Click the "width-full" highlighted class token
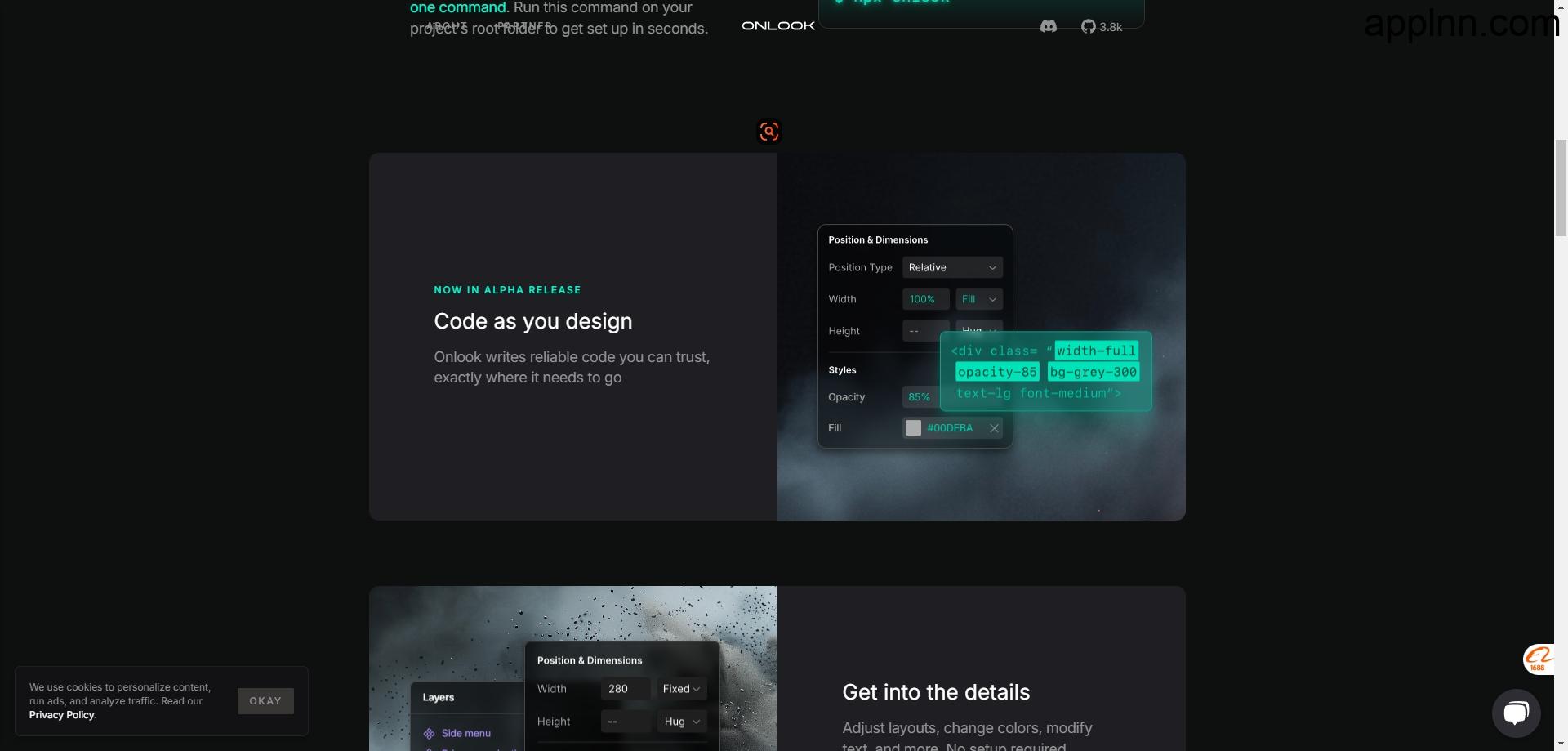This screenshot has height=751, width=1568. pyautogui.click(x=1096, y=351)
